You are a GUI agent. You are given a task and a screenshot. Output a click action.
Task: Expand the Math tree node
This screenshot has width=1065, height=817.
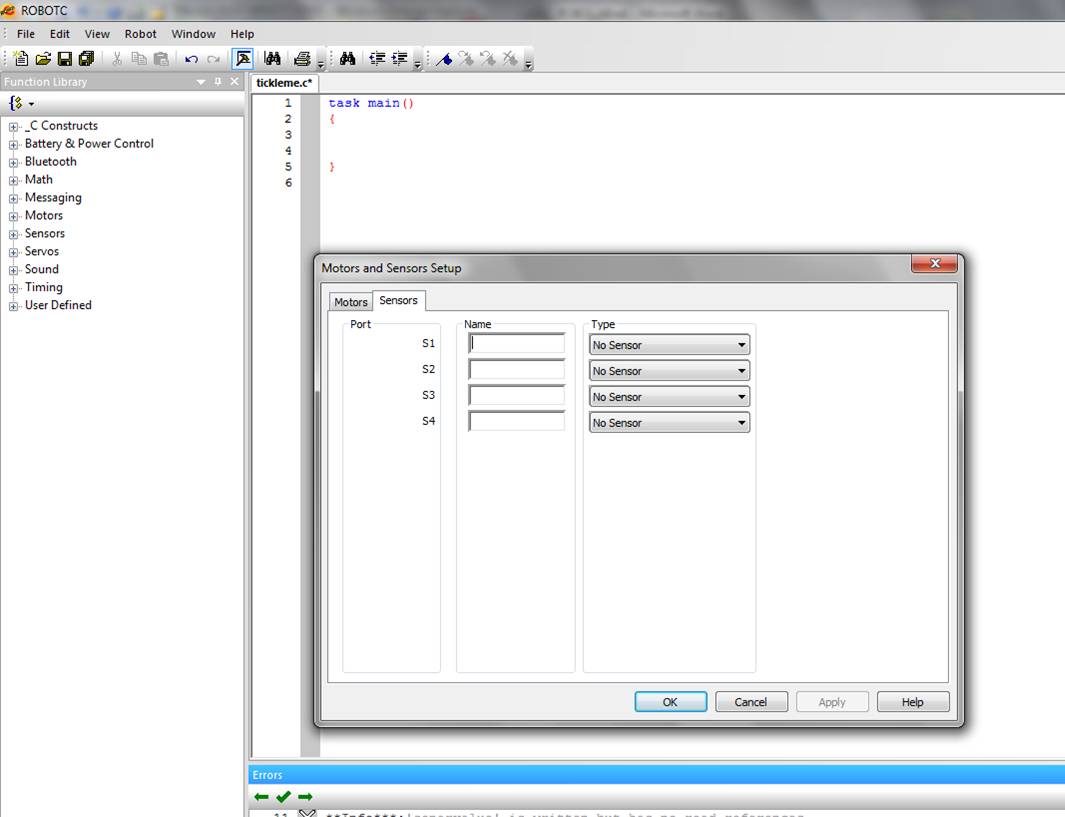tap(13, 180)
